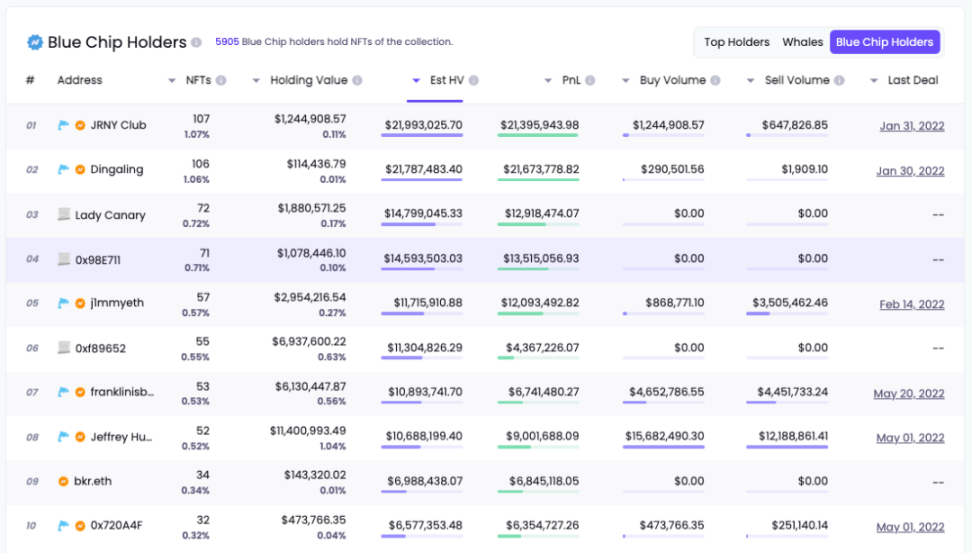This screenshot has height=553, width=972.
Task: Open the Dingaling holder address
Action: coord(116,170)
